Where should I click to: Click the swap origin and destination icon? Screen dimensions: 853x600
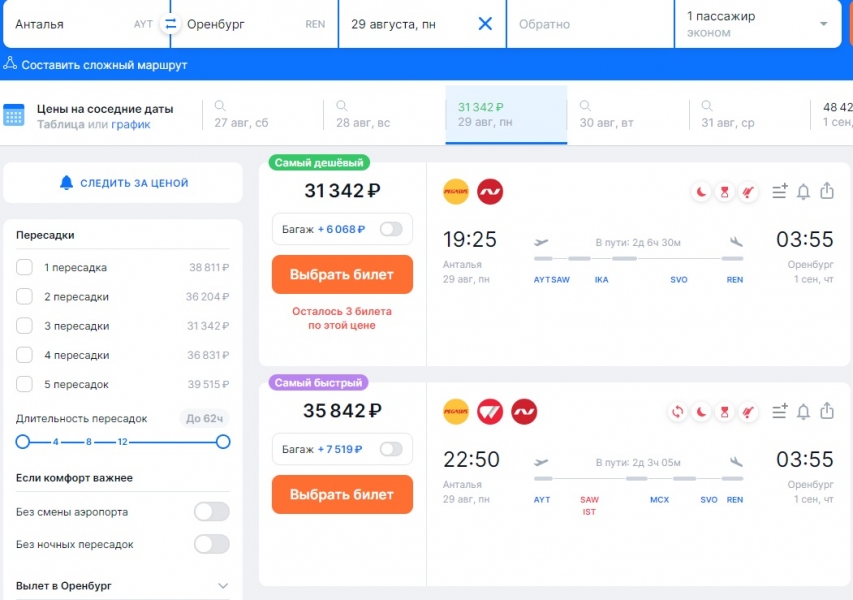click(171, 24)
